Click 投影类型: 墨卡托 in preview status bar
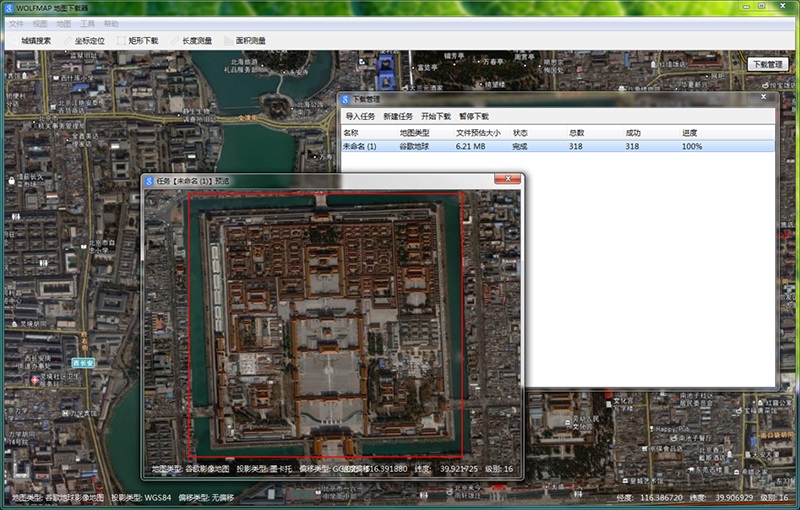Image resolution: width=800 pixels, height=510 pixels. (x=264, y=469)
